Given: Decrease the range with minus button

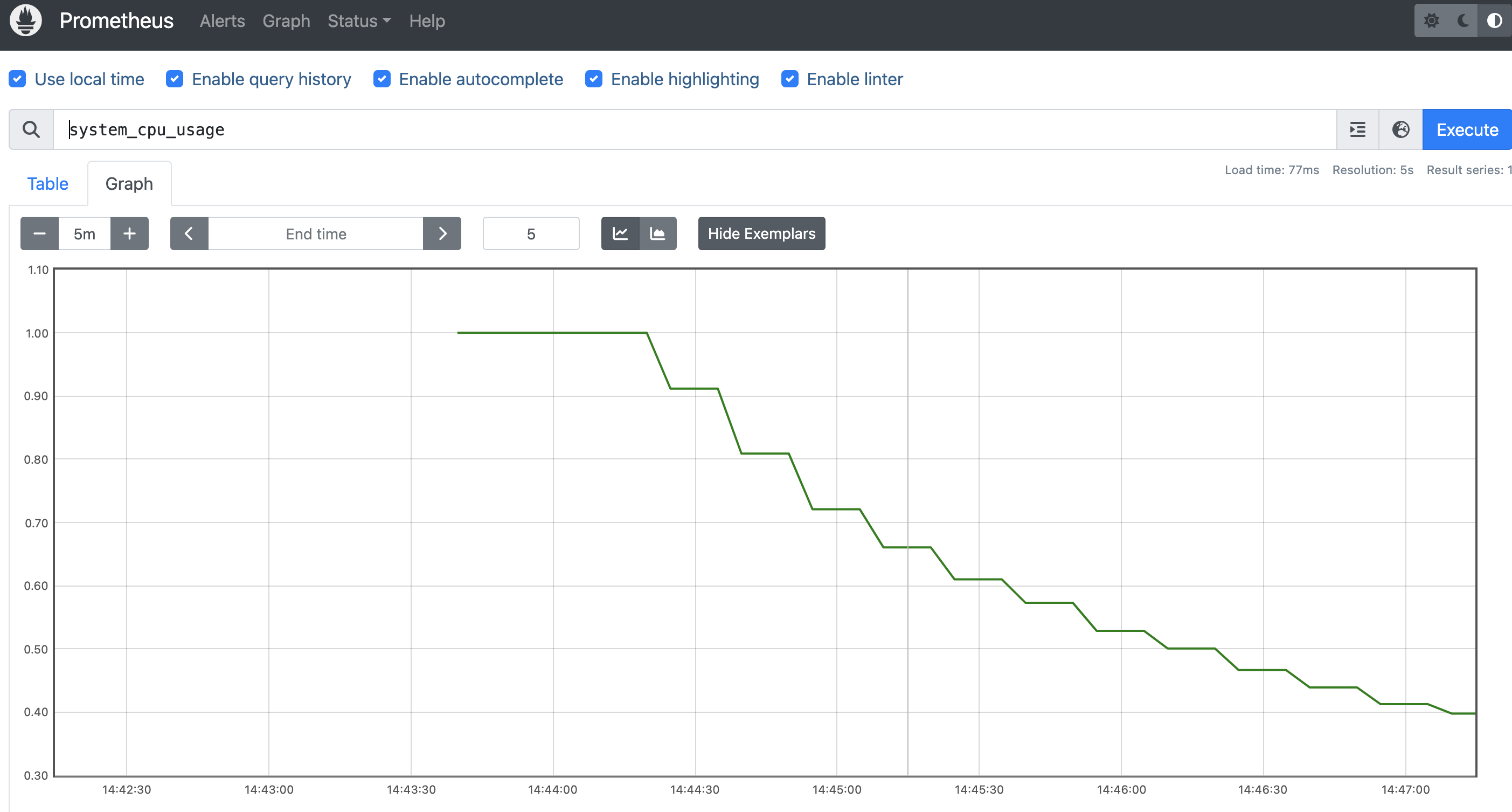Looking at the screenshot, I should [x=39, y=233].
